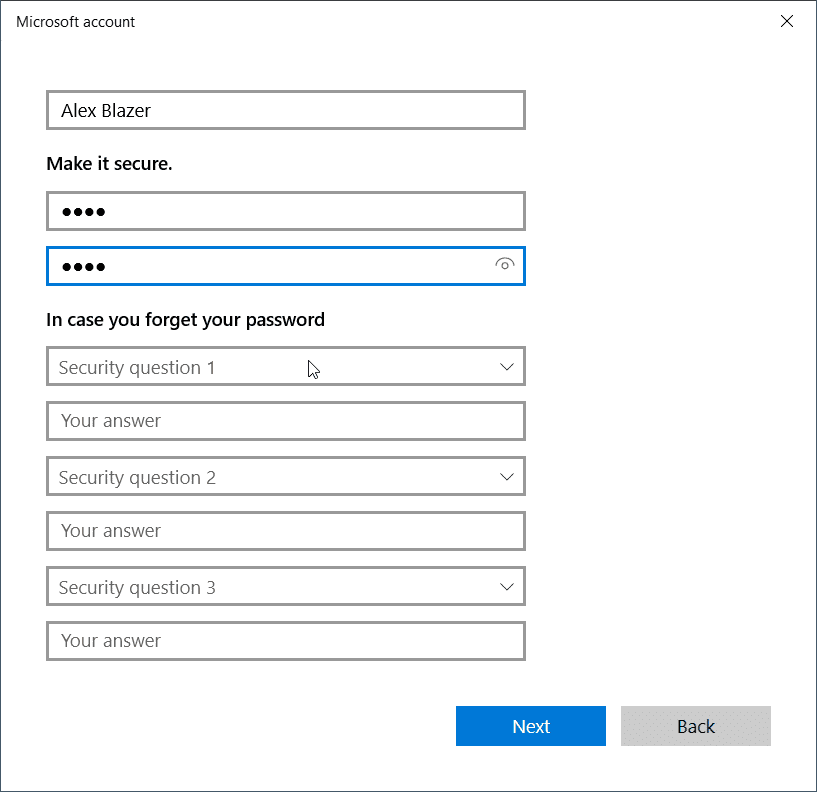Click the masked dots in the first password field
Image resolution: width=817 pixels, height=792 pixels.
click(84, 212)
